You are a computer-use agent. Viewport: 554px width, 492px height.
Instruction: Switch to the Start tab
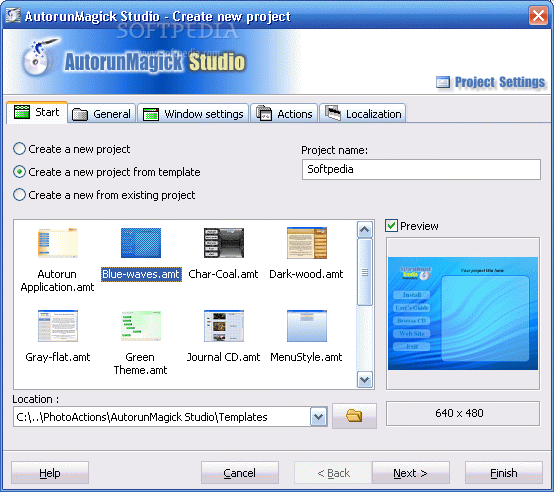[37, 113]
